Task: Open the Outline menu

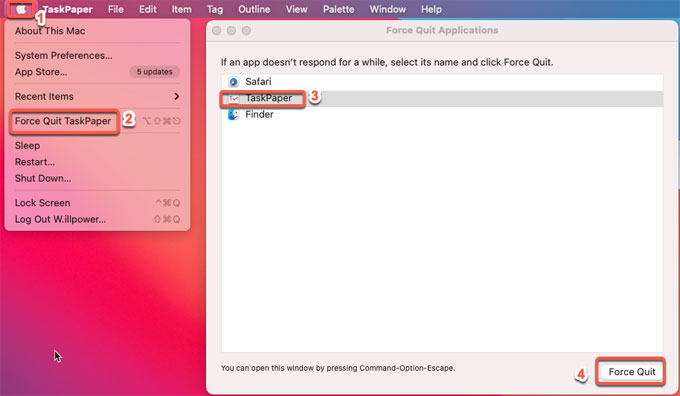Action: (254, 9)
